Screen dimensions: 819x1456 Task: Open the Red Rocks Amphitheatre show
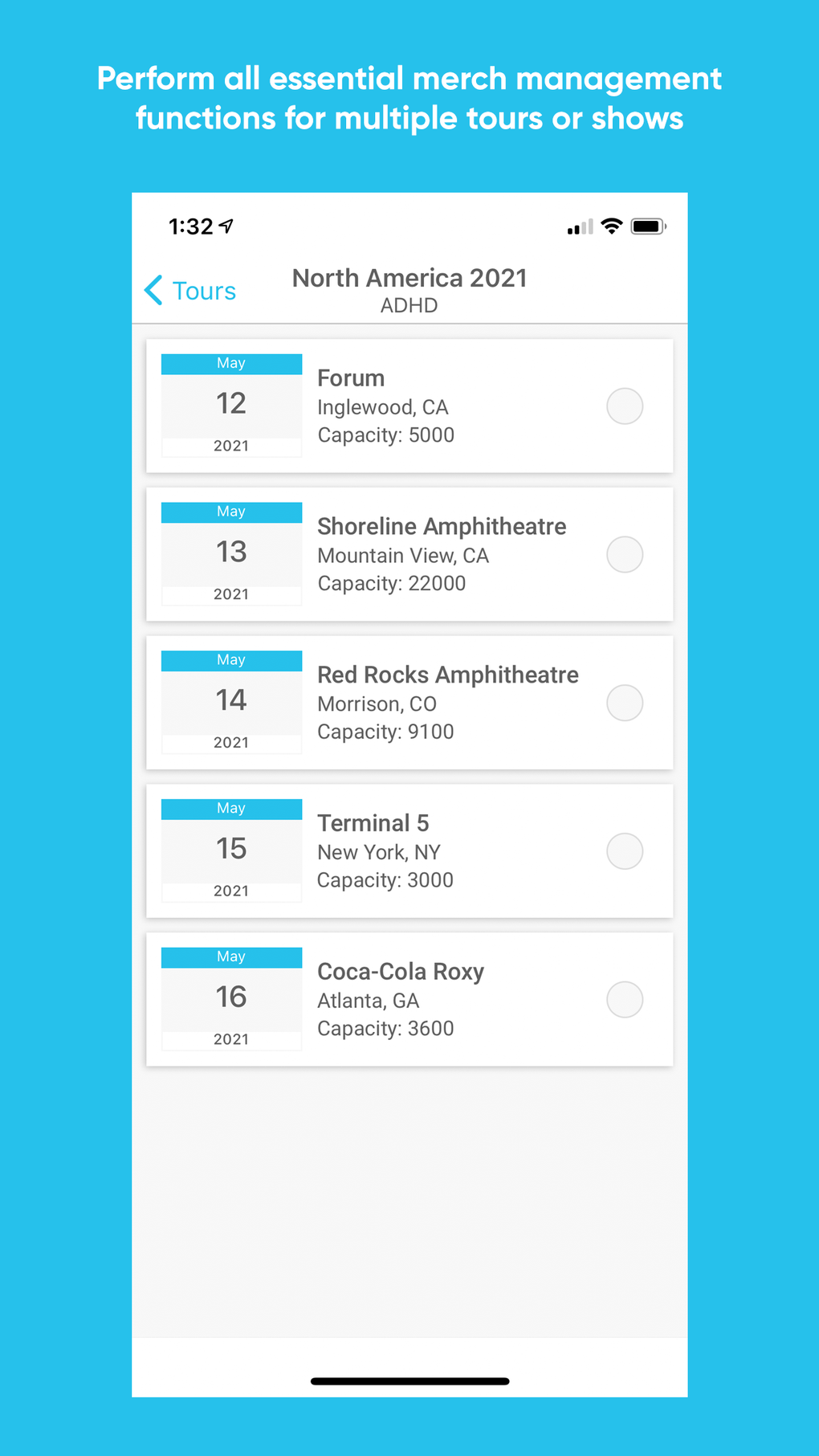pyautogui.click(x=447, y=675)
